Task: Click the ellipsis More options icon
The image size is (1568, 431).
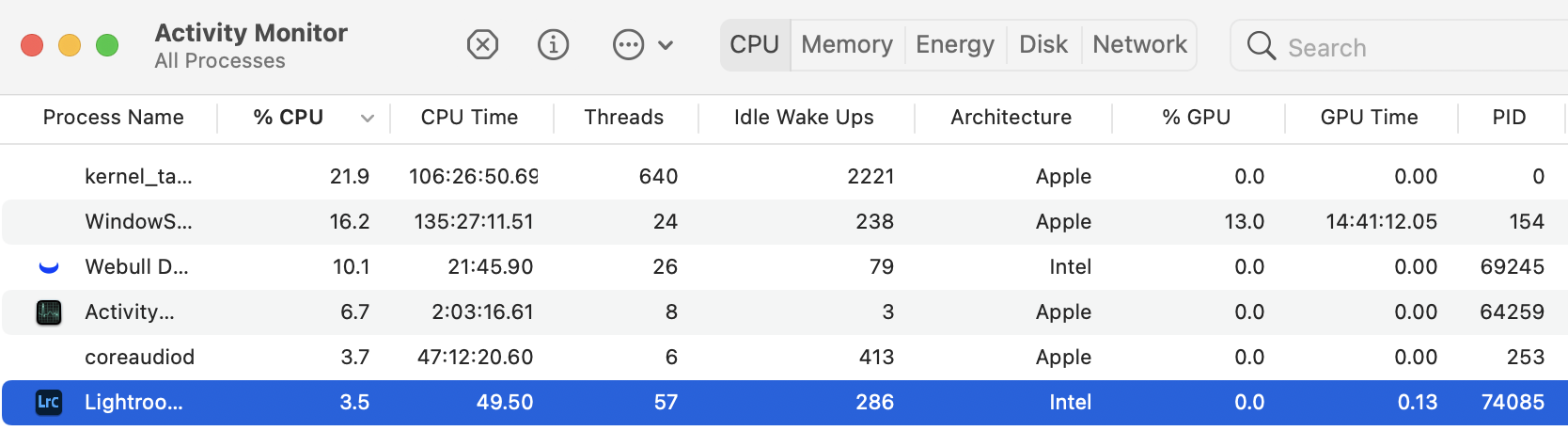Action: coord(628,44)
